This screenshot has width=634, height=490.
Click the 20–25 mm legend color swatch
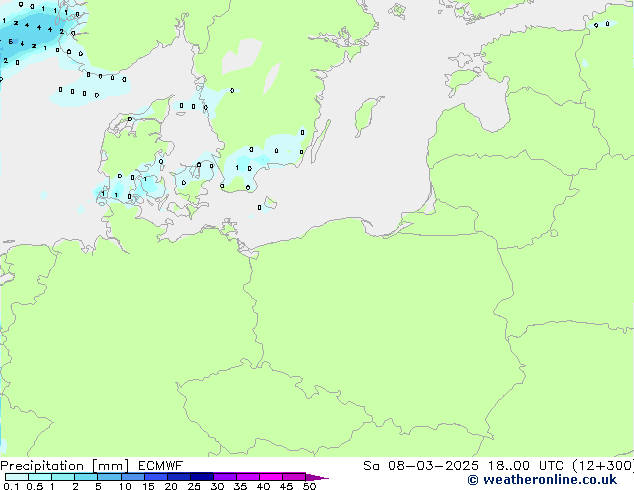pyautogui.click(x=178, y=477)
